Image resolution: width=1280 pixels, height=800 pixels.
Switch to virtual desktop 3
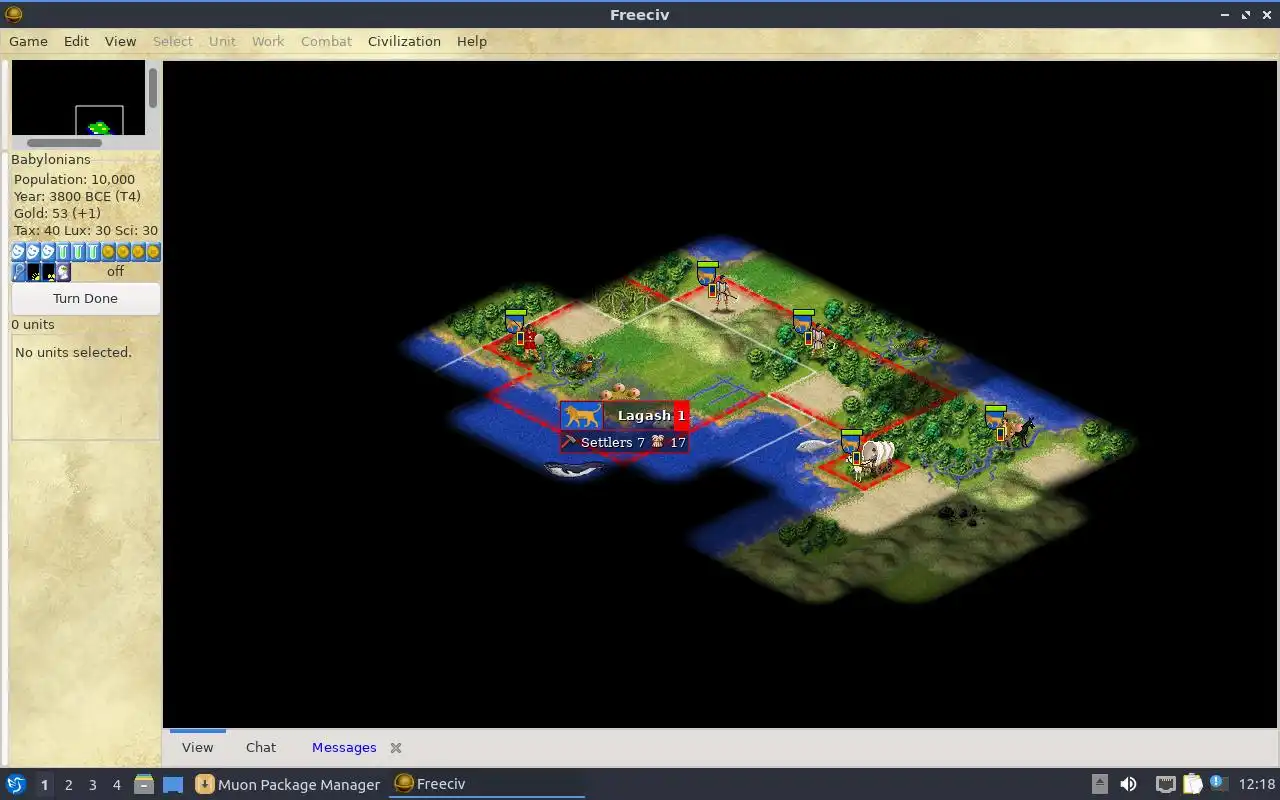pyautogui.click(x=92, y=785)
